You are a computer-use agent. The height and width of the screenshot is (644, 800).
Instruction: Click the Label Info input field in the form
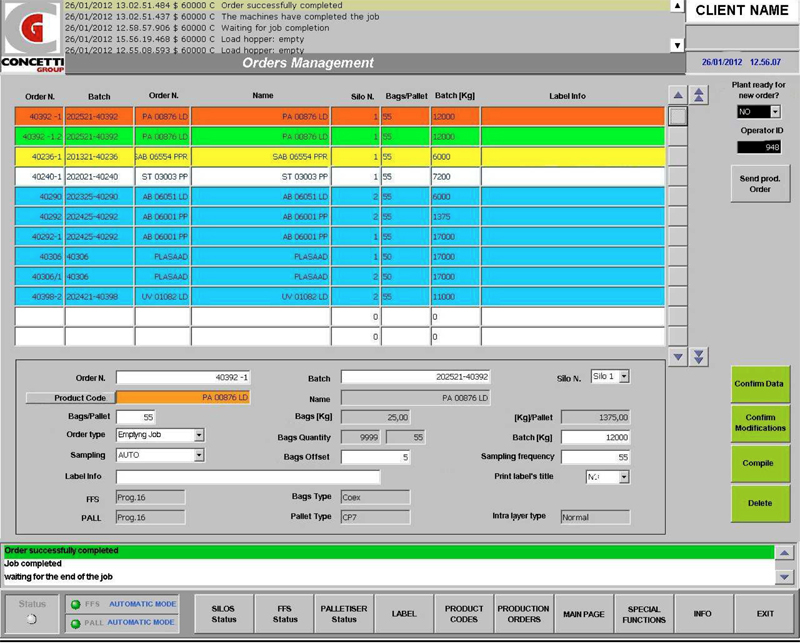248,477
